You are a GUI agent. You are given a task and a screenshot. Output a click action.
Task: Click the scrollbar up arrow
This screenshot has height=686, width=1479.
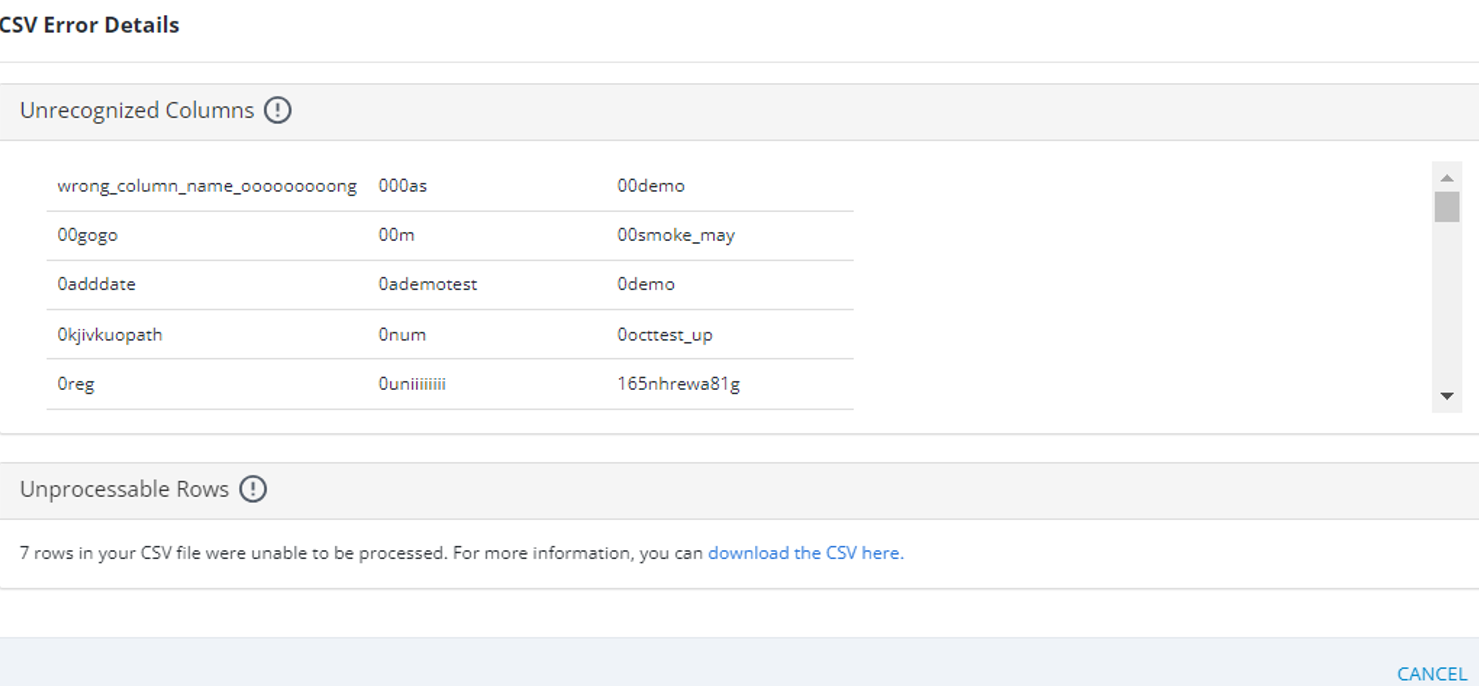[1446, 178]
